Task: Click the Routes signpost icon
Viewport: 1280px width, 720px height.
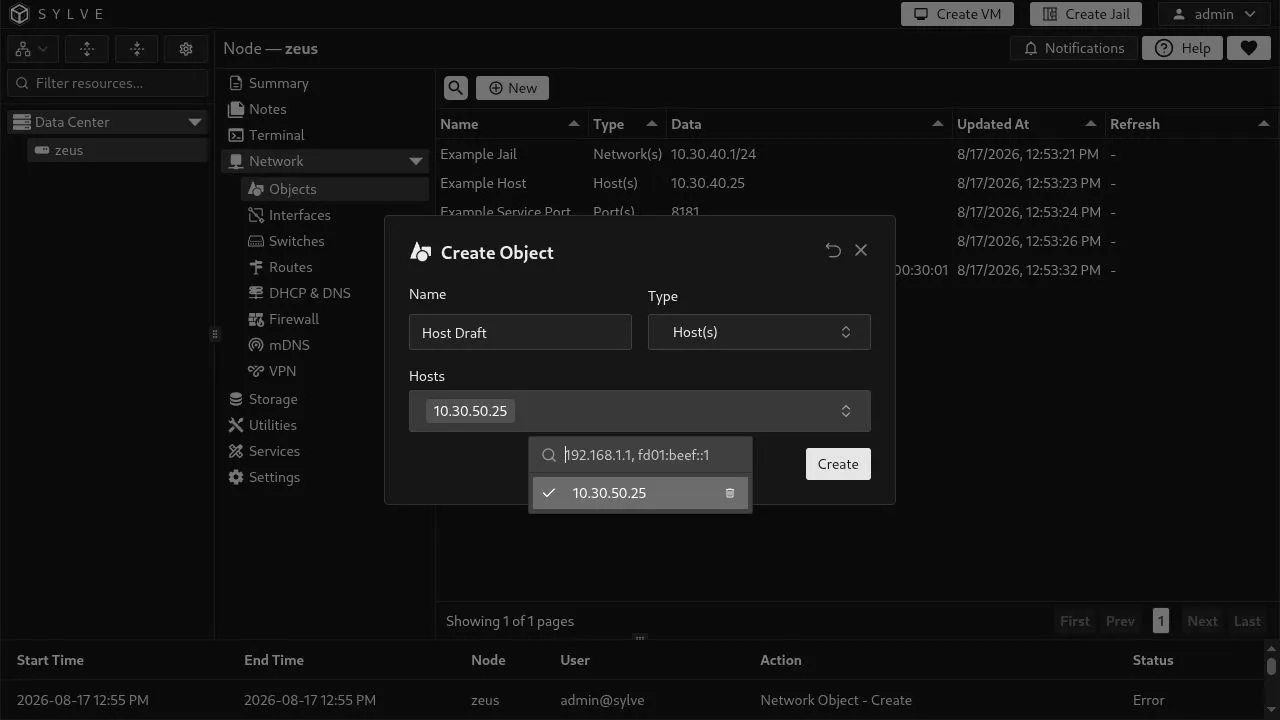Action: 256,267
